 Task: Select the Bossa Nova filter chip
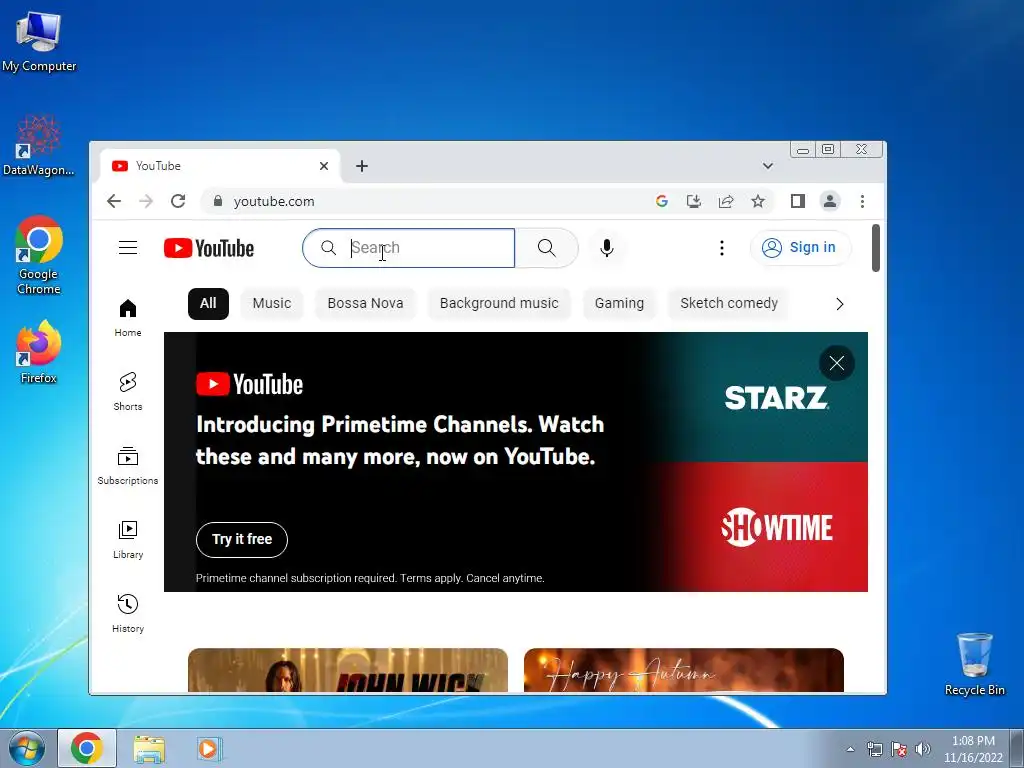(365, 304)
